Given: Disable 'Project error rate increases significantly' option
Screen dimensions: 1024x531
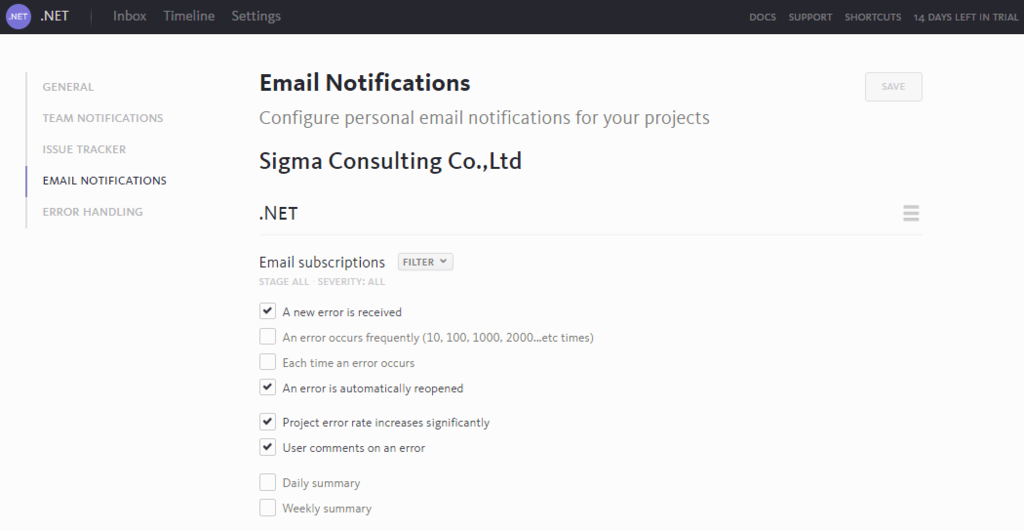Looking at the screenshot, I should (x=268, y=422).
